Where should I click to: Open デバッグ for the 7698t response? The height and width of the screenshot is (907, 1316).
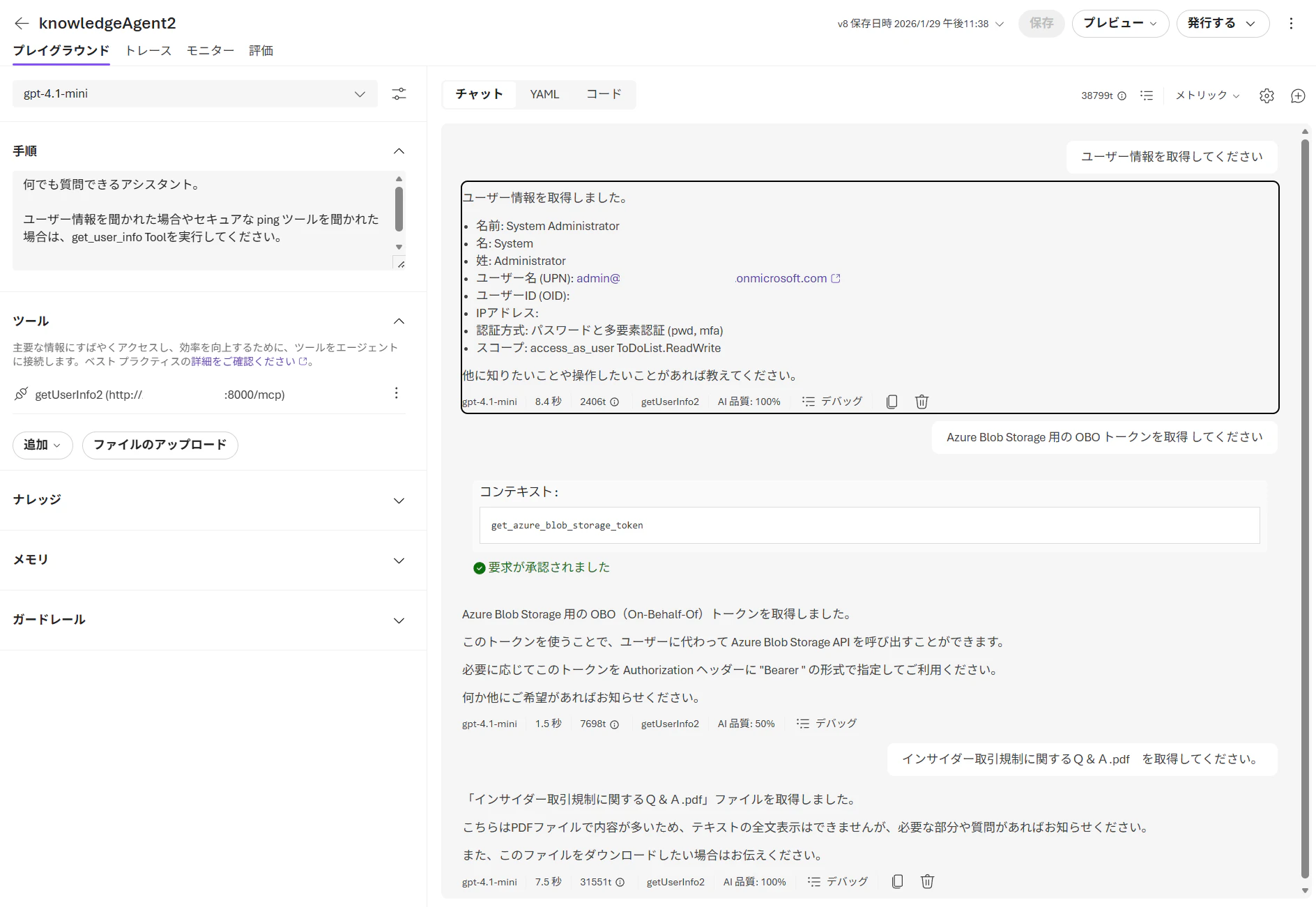[827, 724]
